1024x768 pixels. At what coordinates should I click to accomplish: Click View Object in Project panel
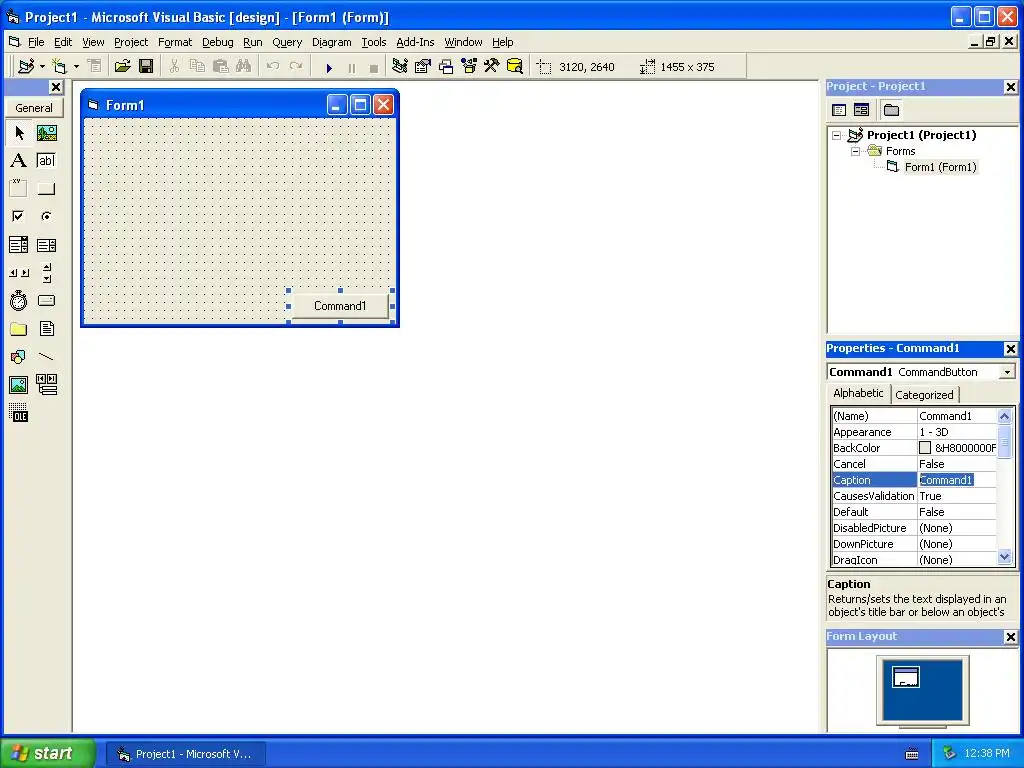click(x=861, y=110)
